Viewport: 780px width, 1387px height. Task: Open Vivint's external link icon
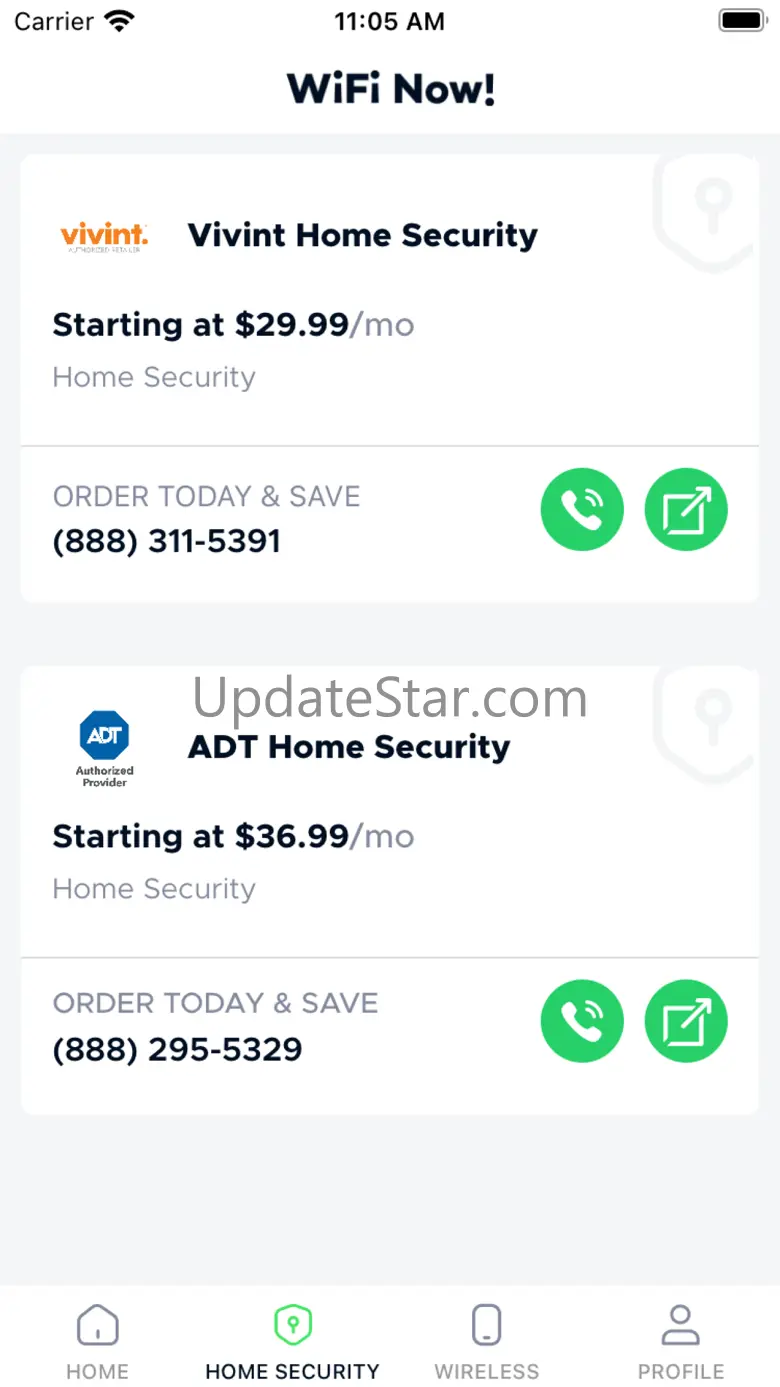pos(686,510)
